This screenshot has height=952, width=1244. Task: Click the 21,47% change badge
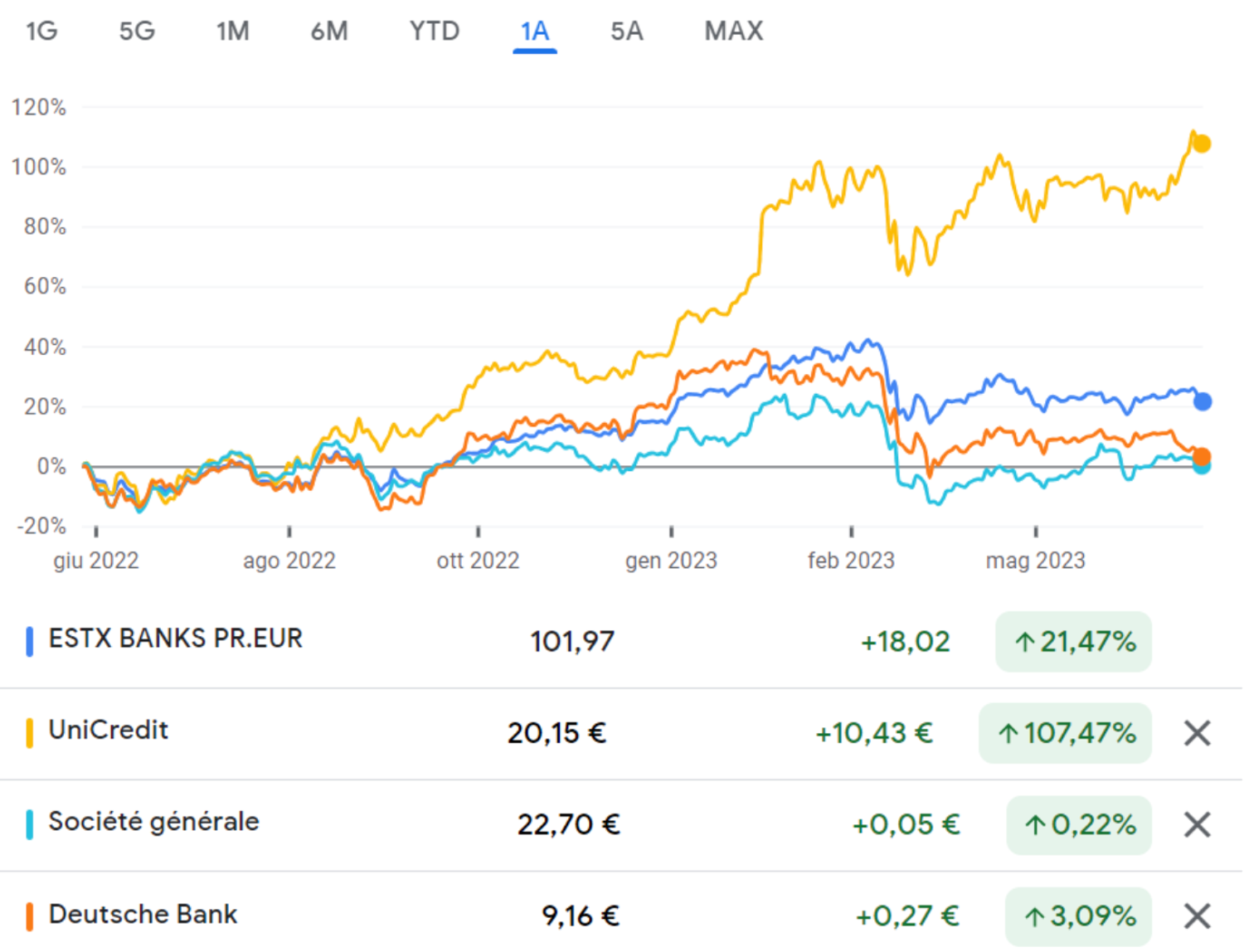pyautogui.click(x=1073, y=642)
